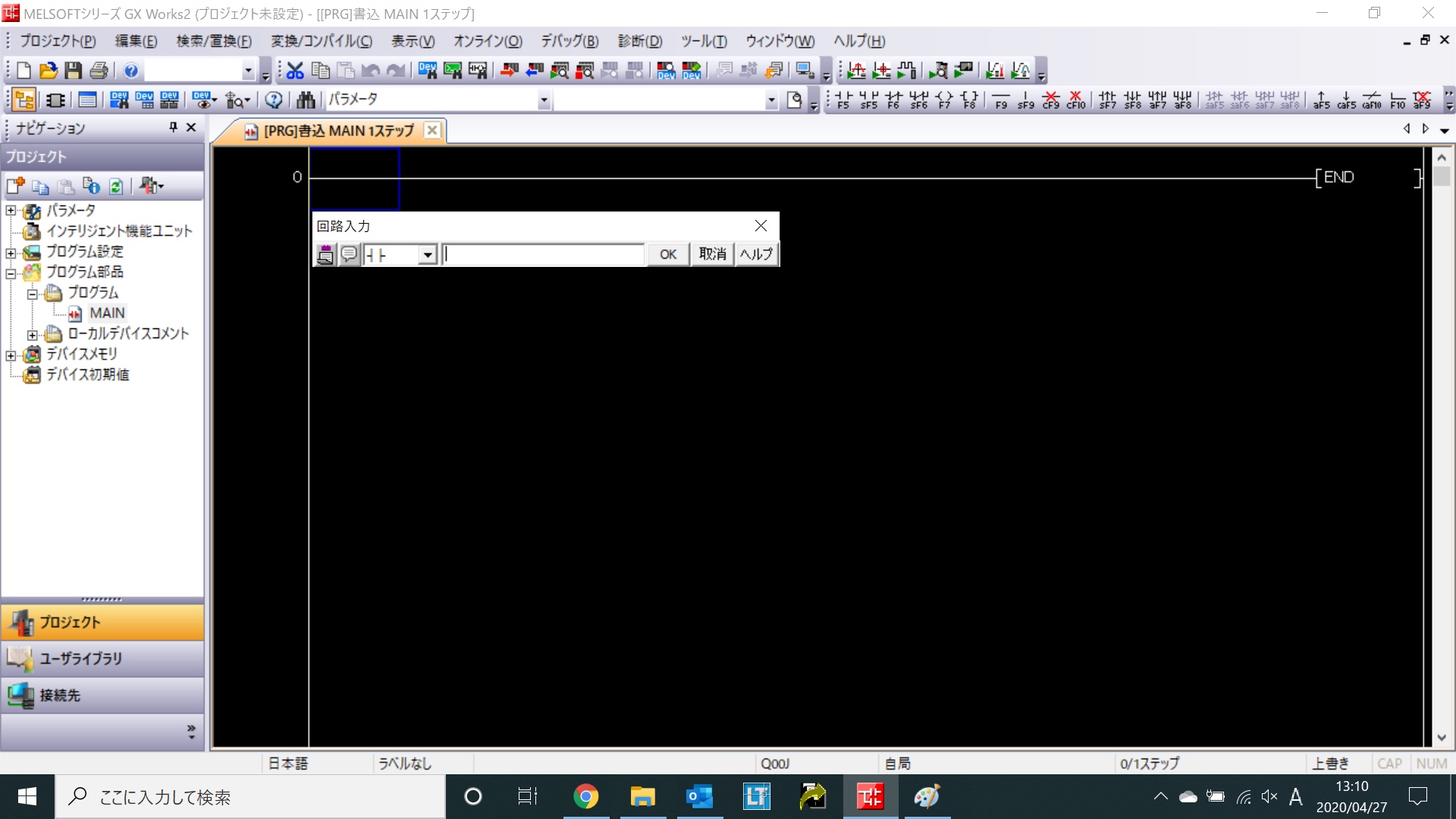Click the ladder editor vertical scrollbar down arrow

1441,738
